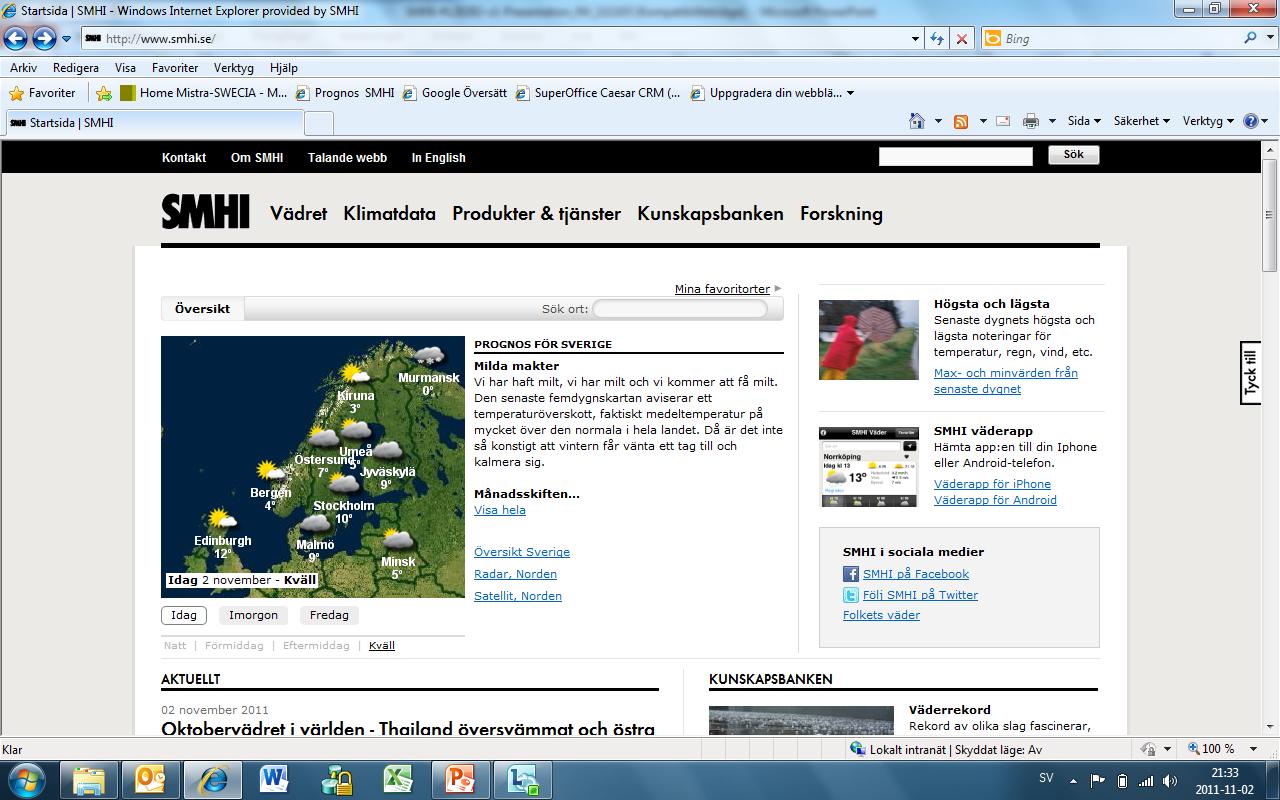The image size is (1280, 800).
Task: Open the Bing search provider dropdown arrow
Action: click(1270, 38)
